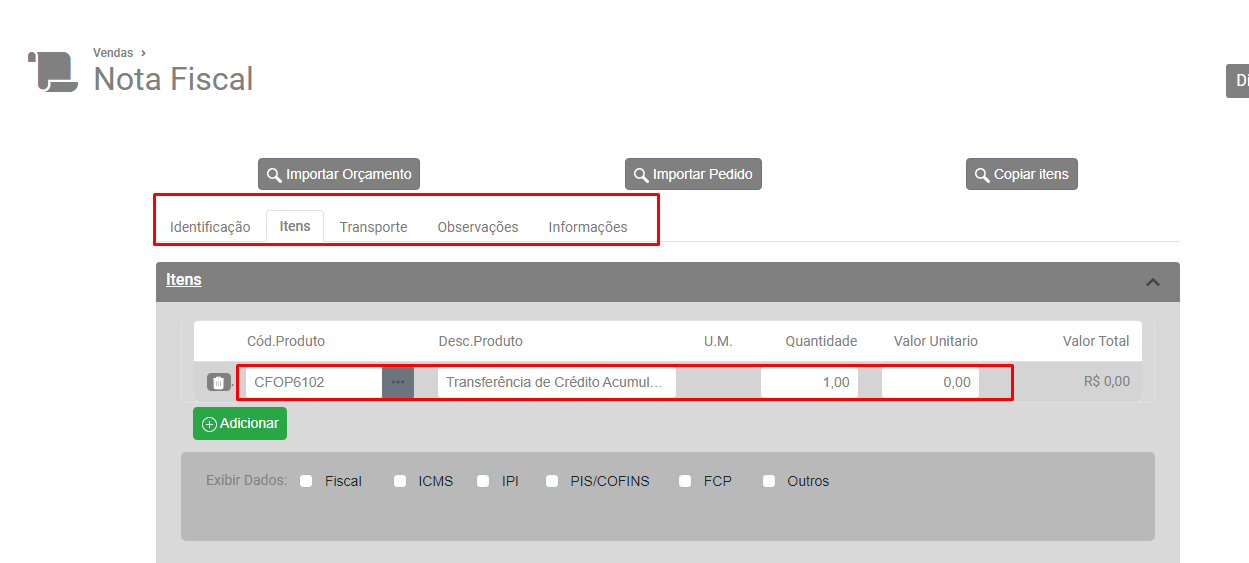Click the Nota Fiscal scroll icon

pyautogui.click(x=52, y=72)
